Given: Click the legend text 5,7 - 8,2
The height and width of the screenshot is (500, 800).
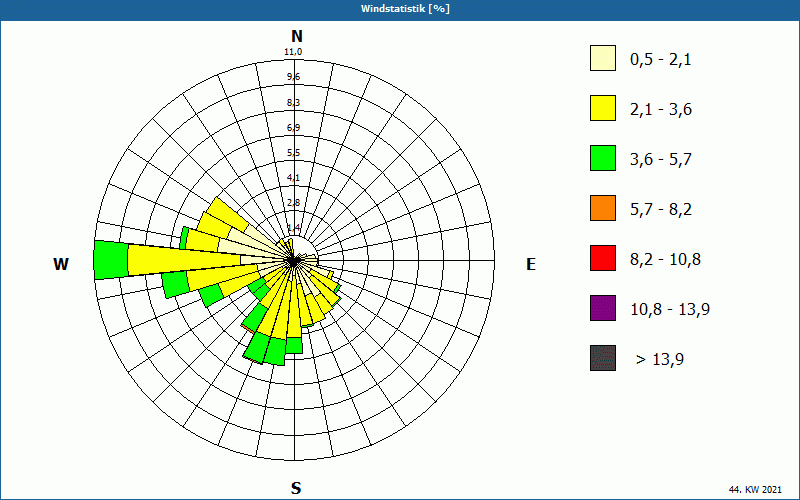Looking at the screenshot, I should click(661, 210).
